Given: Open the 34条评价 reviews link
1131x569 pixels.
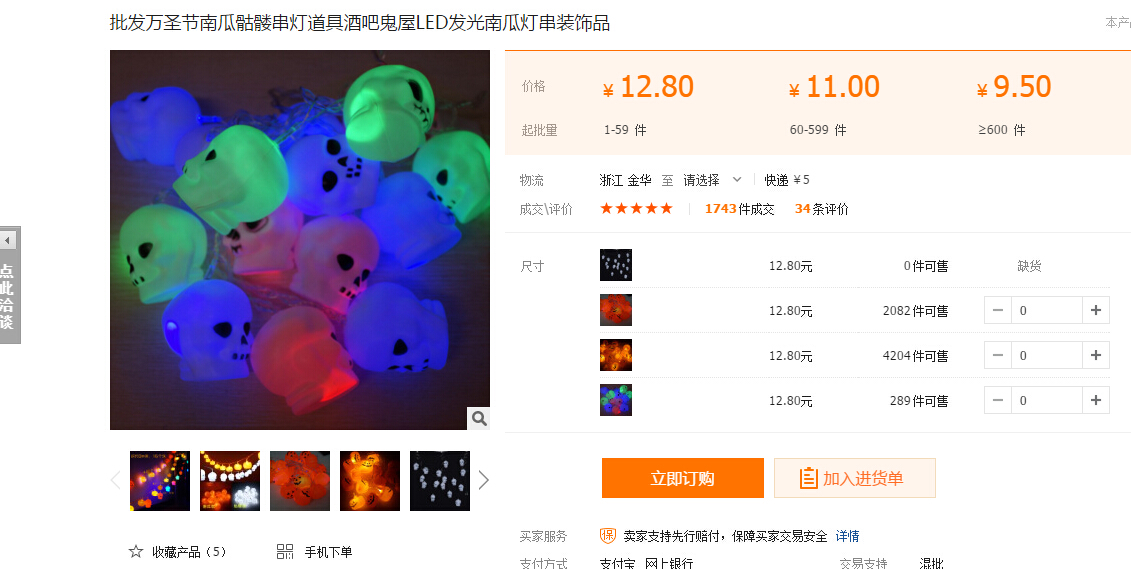Looking at the screenshot, I should tap(822, 209).
